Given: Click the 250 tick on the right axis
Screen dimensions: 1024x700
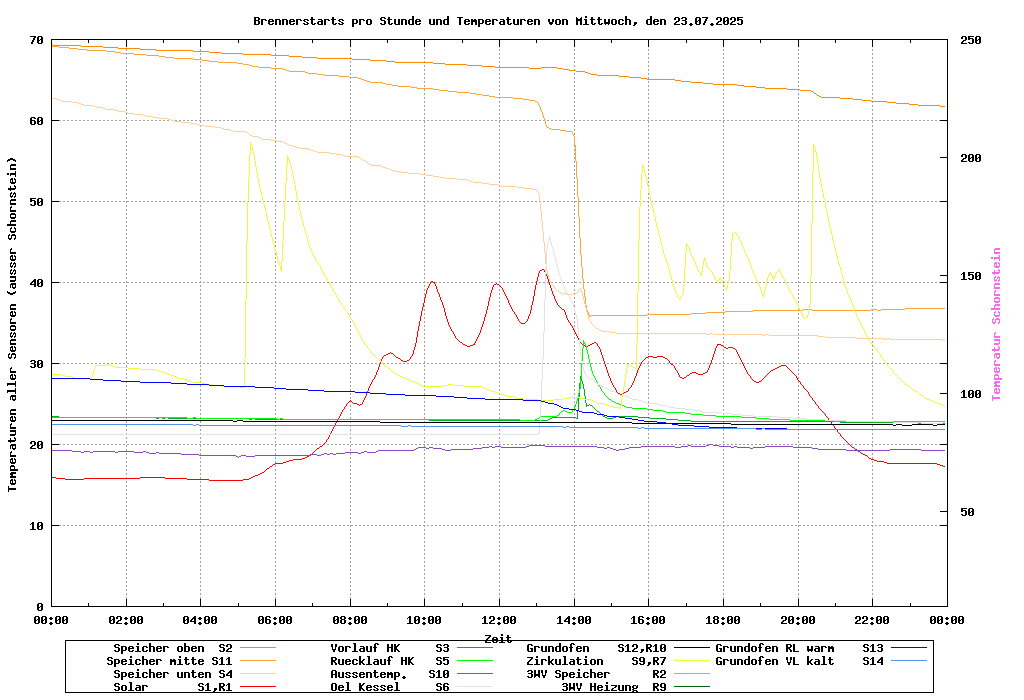Looking at the screenshot, I should [x=971, y=40].
